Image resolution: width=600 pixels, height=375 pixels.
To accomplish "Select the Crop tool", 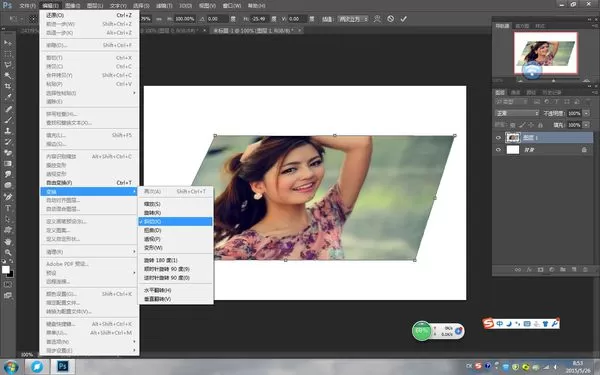I will [x=8, y=86].
